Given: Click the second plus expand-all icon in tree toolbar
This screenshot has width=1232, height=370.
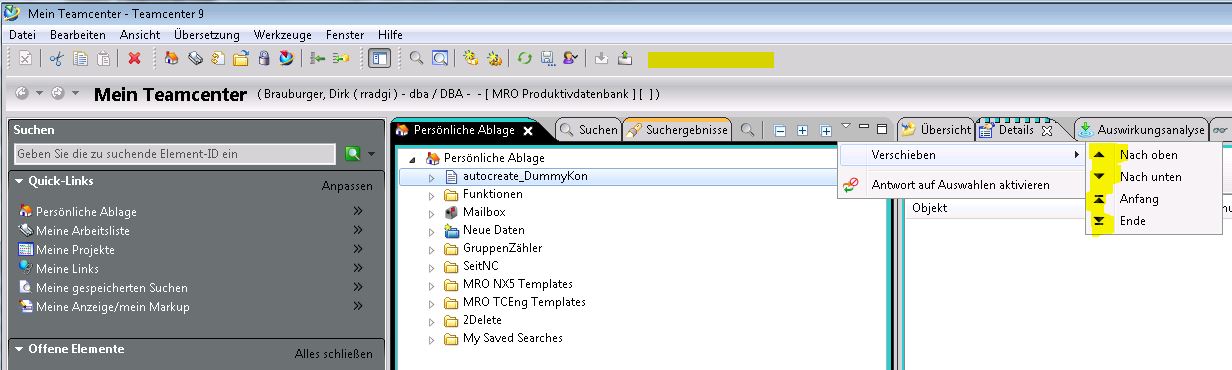Looking at the screenshot, I should tap(826, 130).
